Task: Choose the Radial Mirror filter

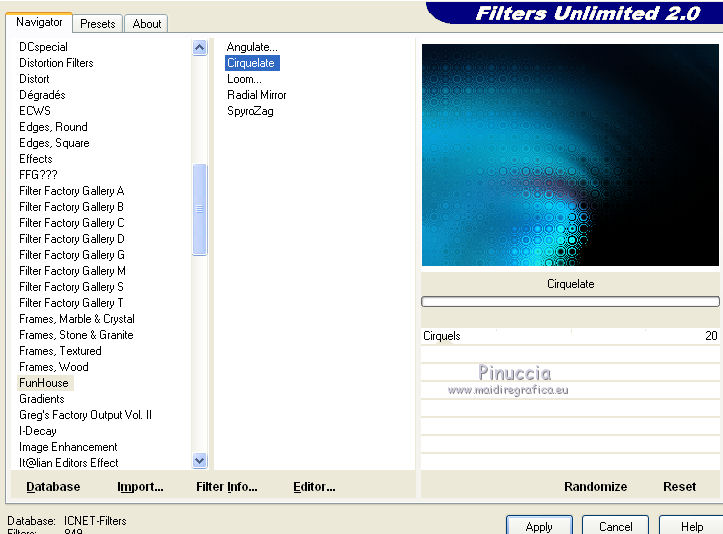Action: [257, 95]
